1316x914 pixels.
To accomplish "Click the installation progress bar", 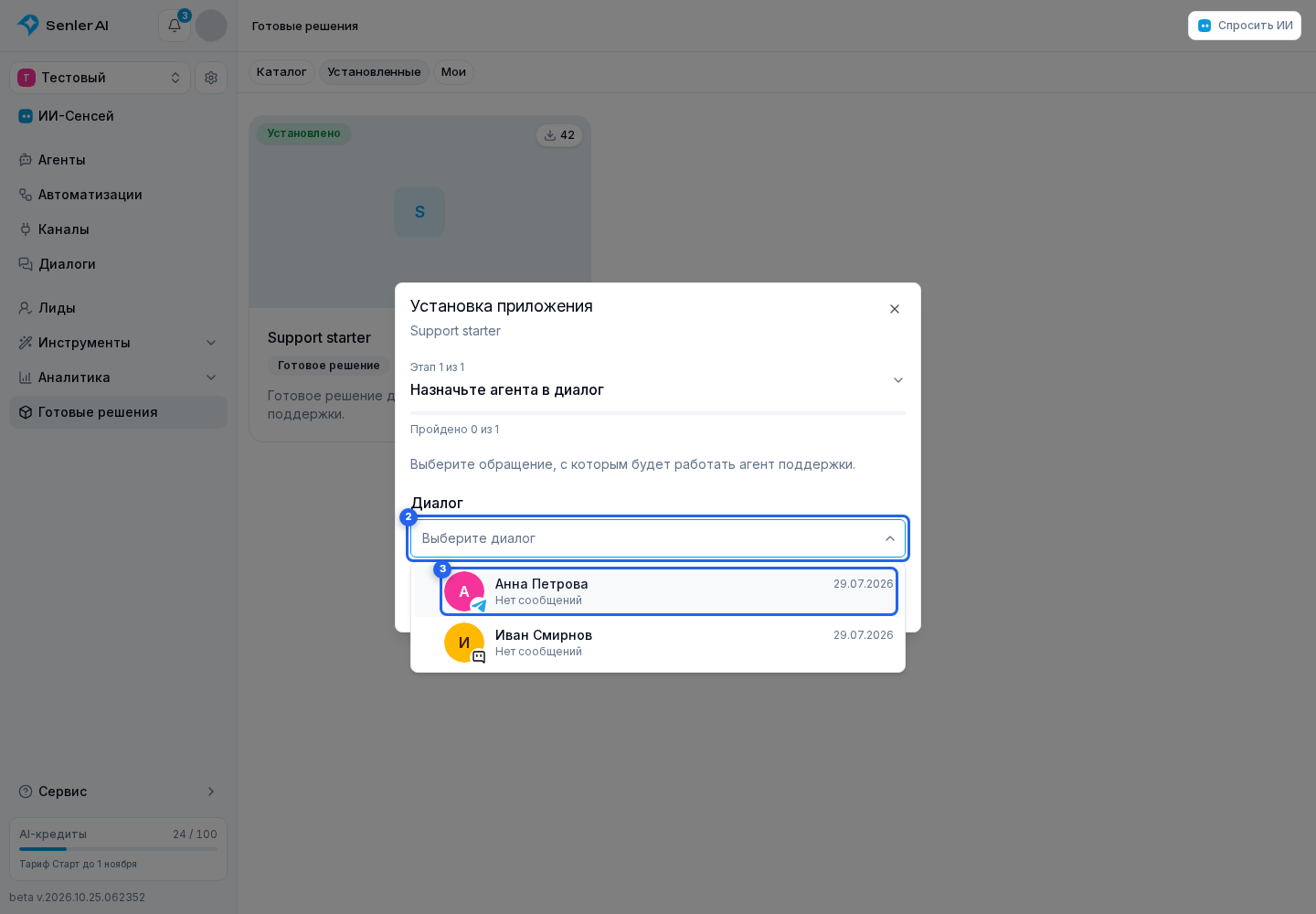I will point(658,413).
